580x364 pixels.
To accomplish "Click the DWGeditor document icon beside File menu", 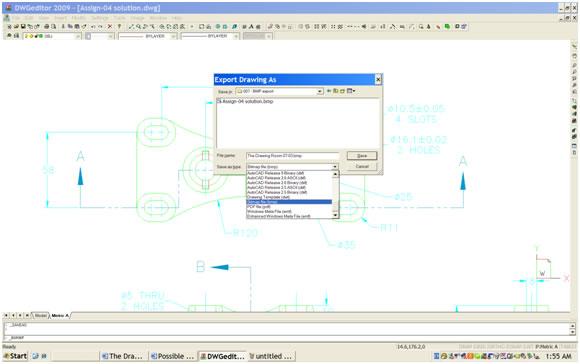I will point(6,18).
